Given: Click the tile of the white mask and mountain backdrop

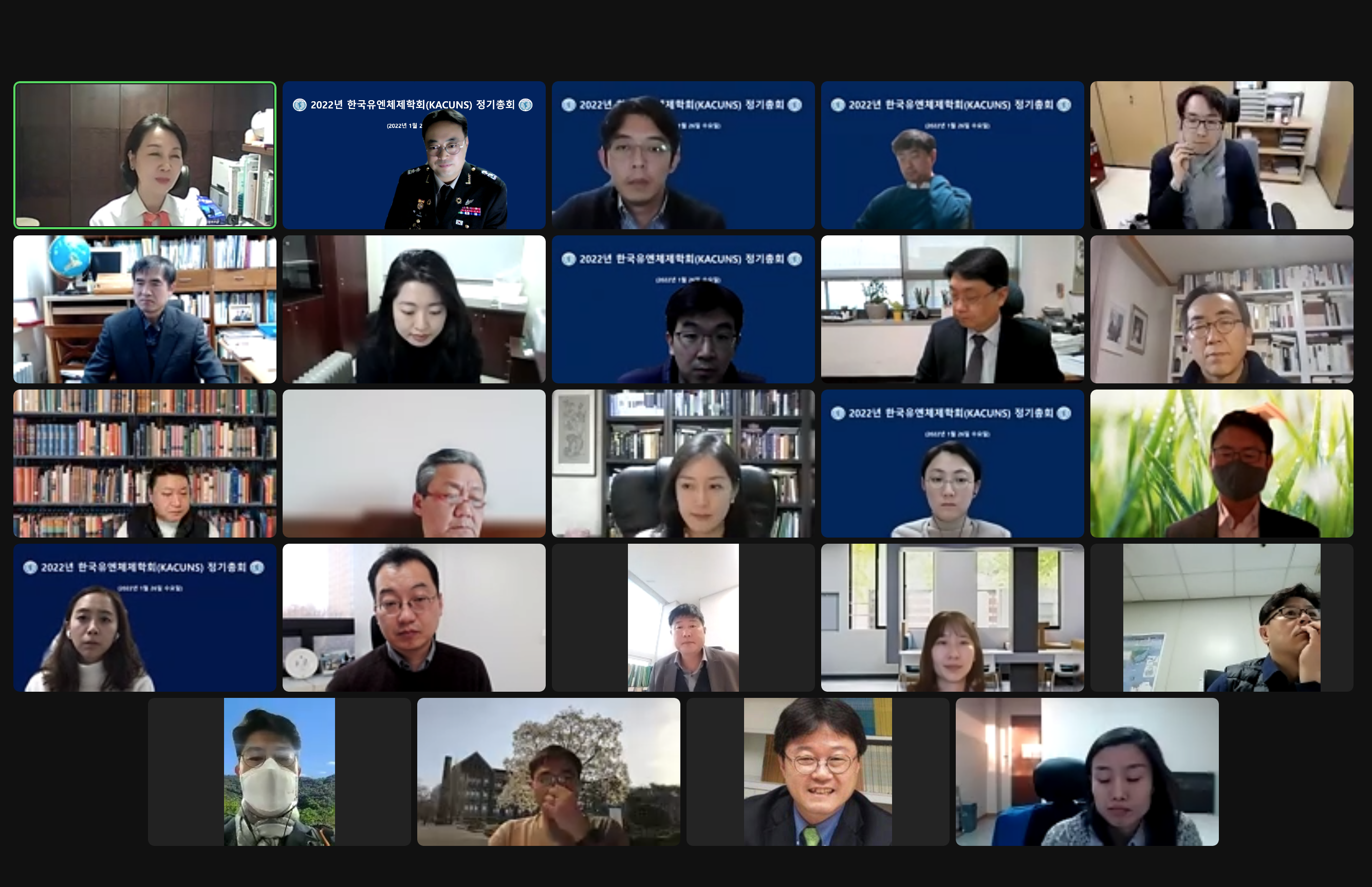Looking at the screenshot, I should pos(279,772).
